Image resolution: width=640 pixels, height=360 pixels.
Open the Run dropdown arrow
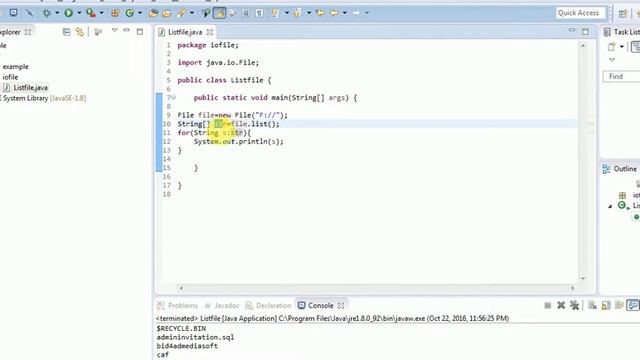(79, 13)
